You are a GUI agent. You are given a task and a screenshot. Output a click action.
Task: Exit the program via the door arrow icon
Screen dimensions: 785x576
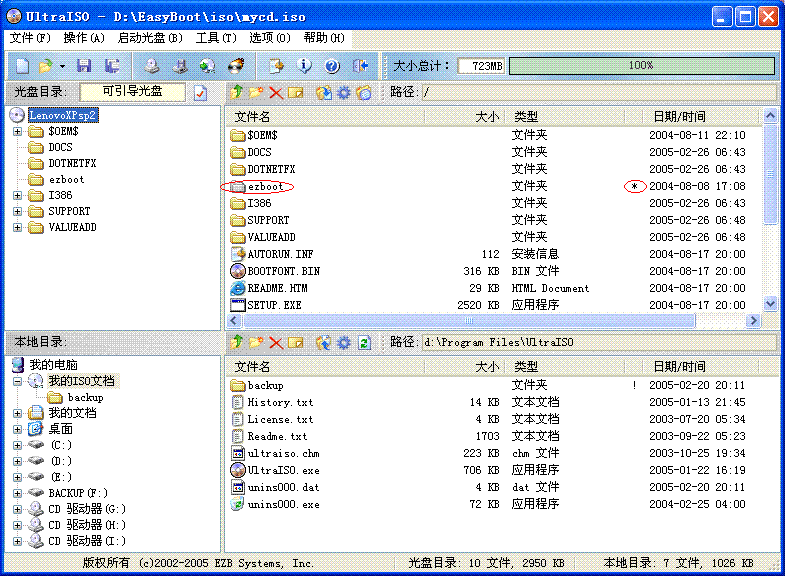coord(360,66)
